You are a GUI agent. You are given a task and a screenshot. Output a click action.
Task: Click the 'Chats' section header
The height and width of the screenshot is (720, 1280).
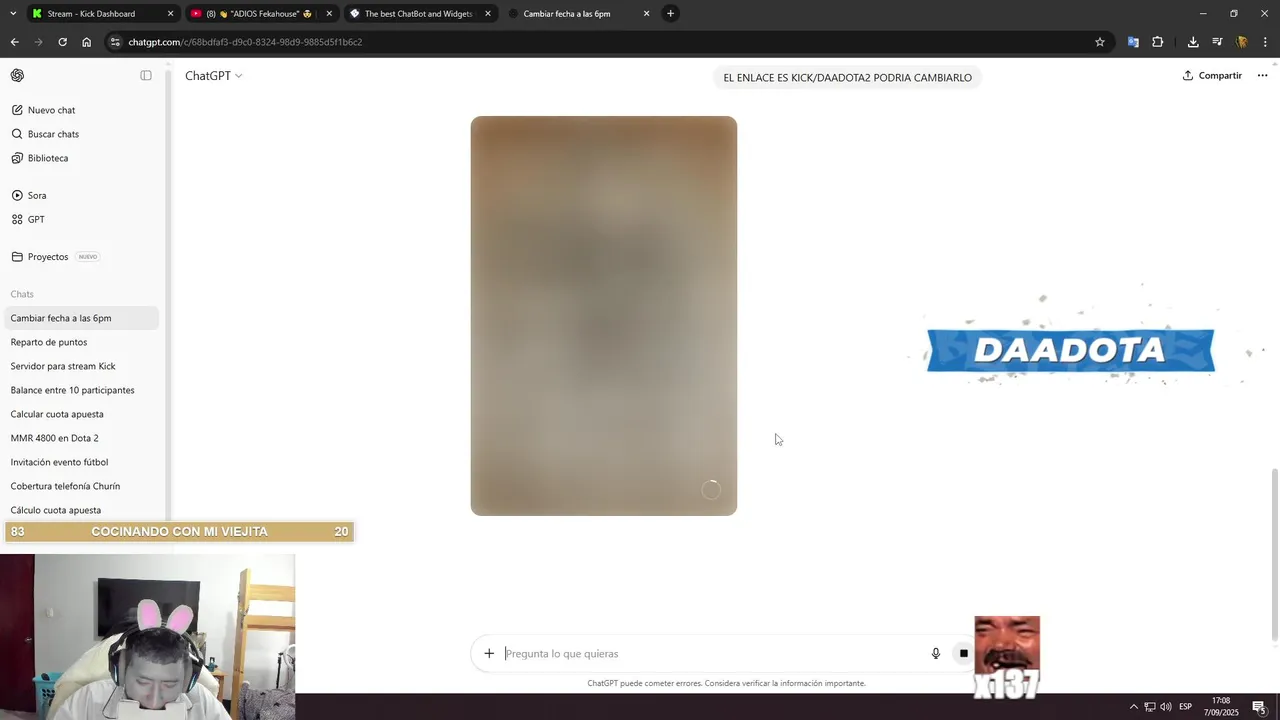[x=22, y=294]
